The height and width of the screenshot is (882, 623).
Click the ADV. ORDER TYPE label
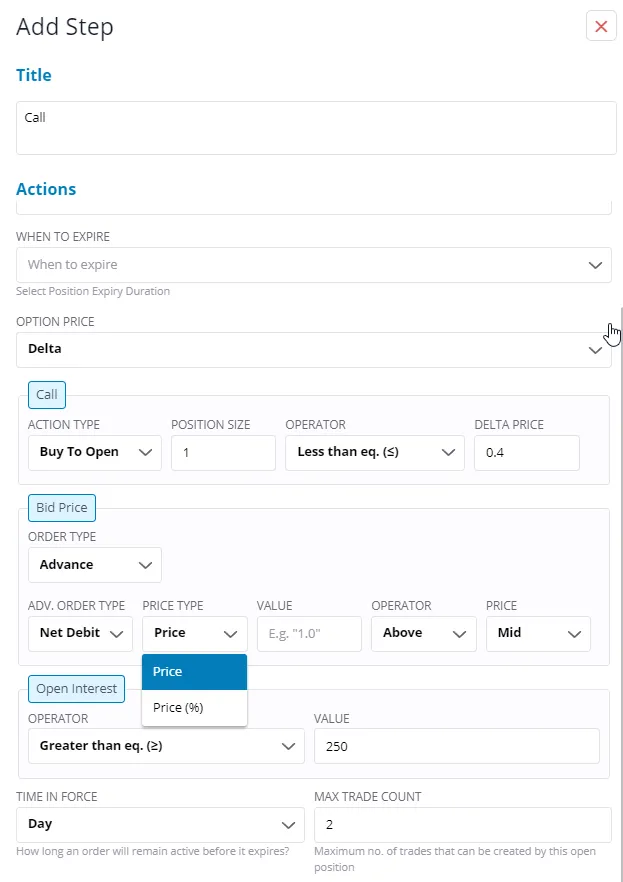click(76, 606)
